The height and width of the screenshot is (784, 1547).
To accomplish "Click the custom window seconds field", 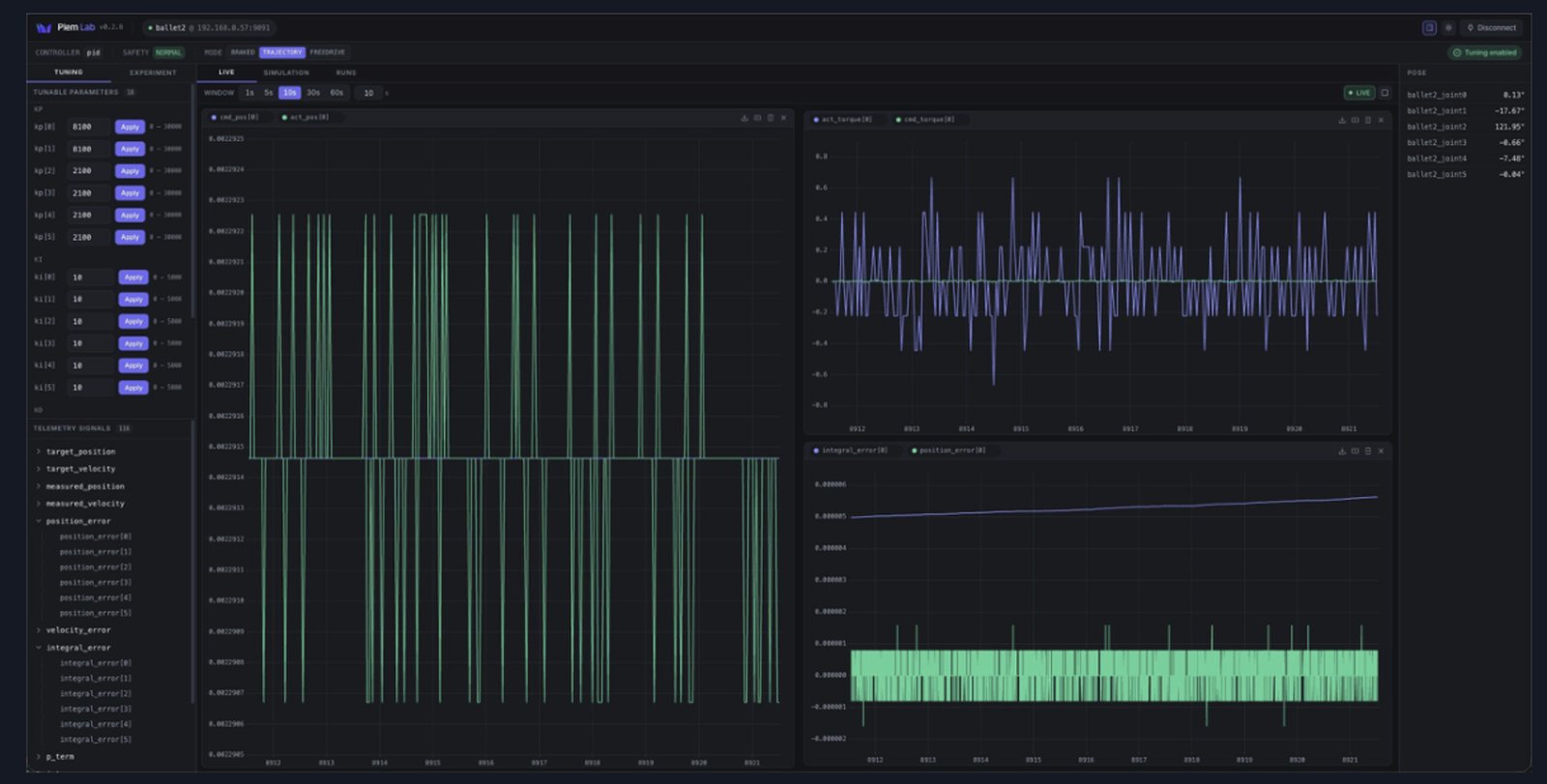I will tap(368, 93).
